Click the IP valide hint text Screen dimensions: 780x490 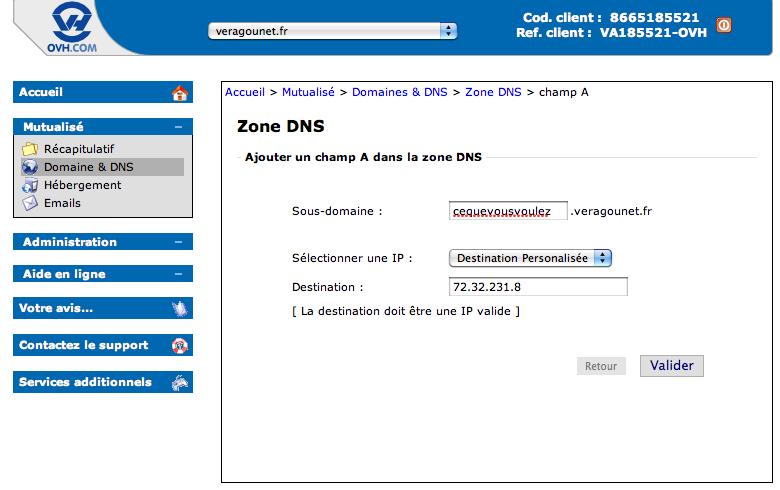click(405, 311)
